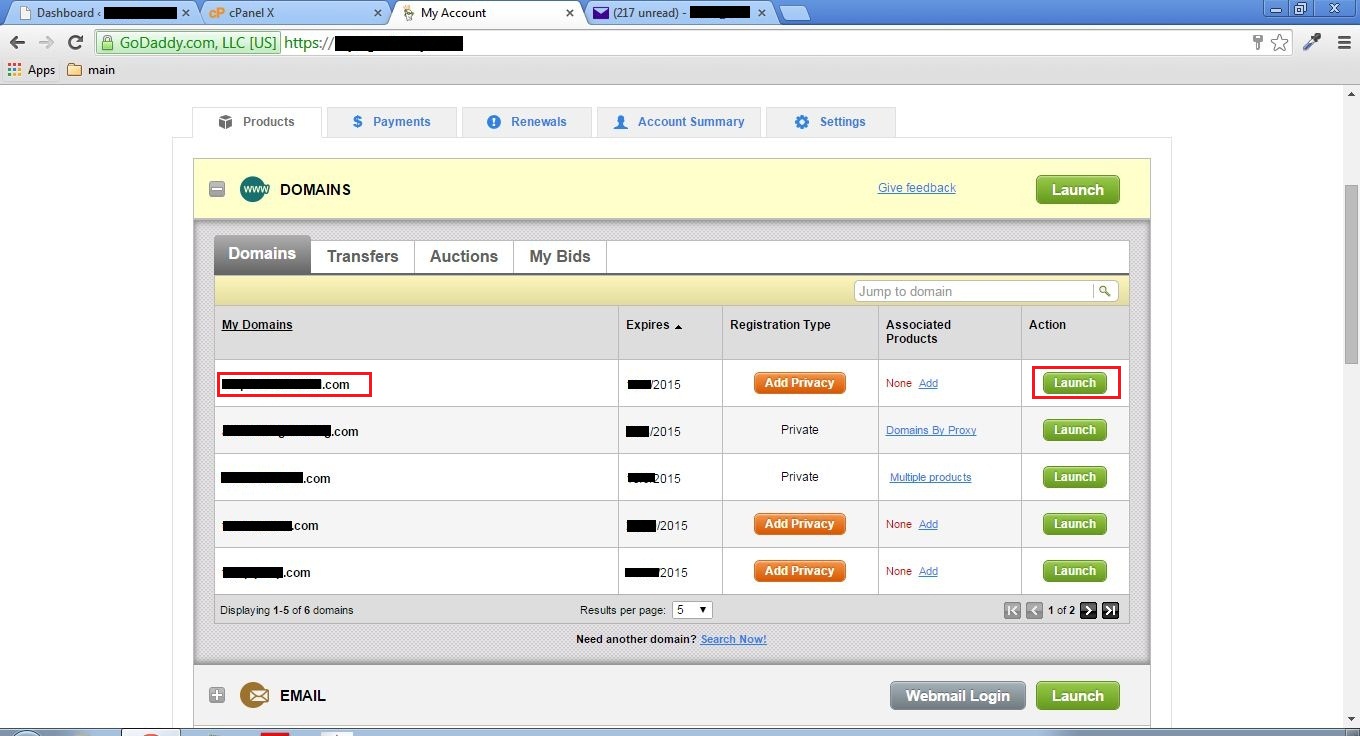1360x736 pixels.
Task: Collapse the Domains section
Action: (217, 189)
